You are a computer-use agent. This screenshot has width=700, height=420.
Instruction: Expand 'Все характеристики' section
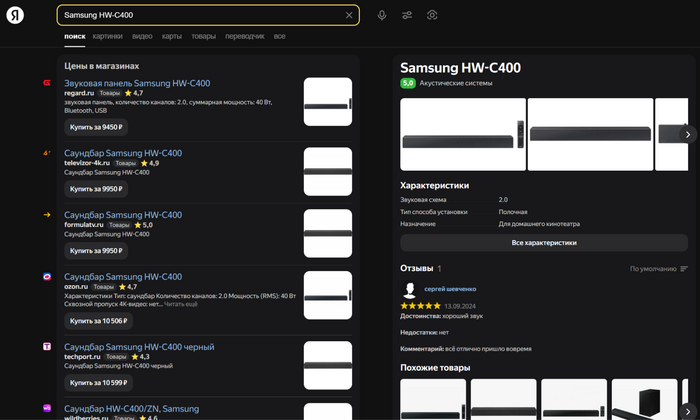544,243
